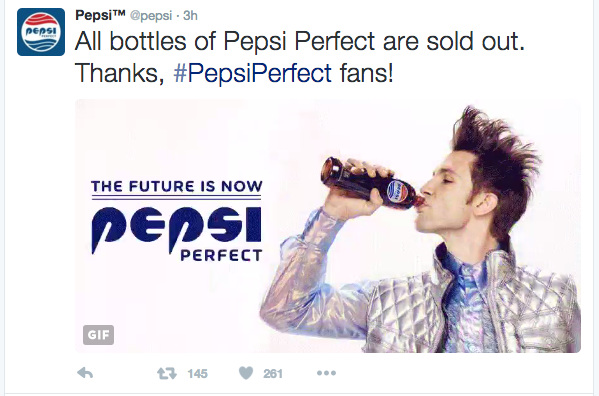599x396 pixels.
Task: Click the reply arrow icon
Action: [x=85, y=373]
